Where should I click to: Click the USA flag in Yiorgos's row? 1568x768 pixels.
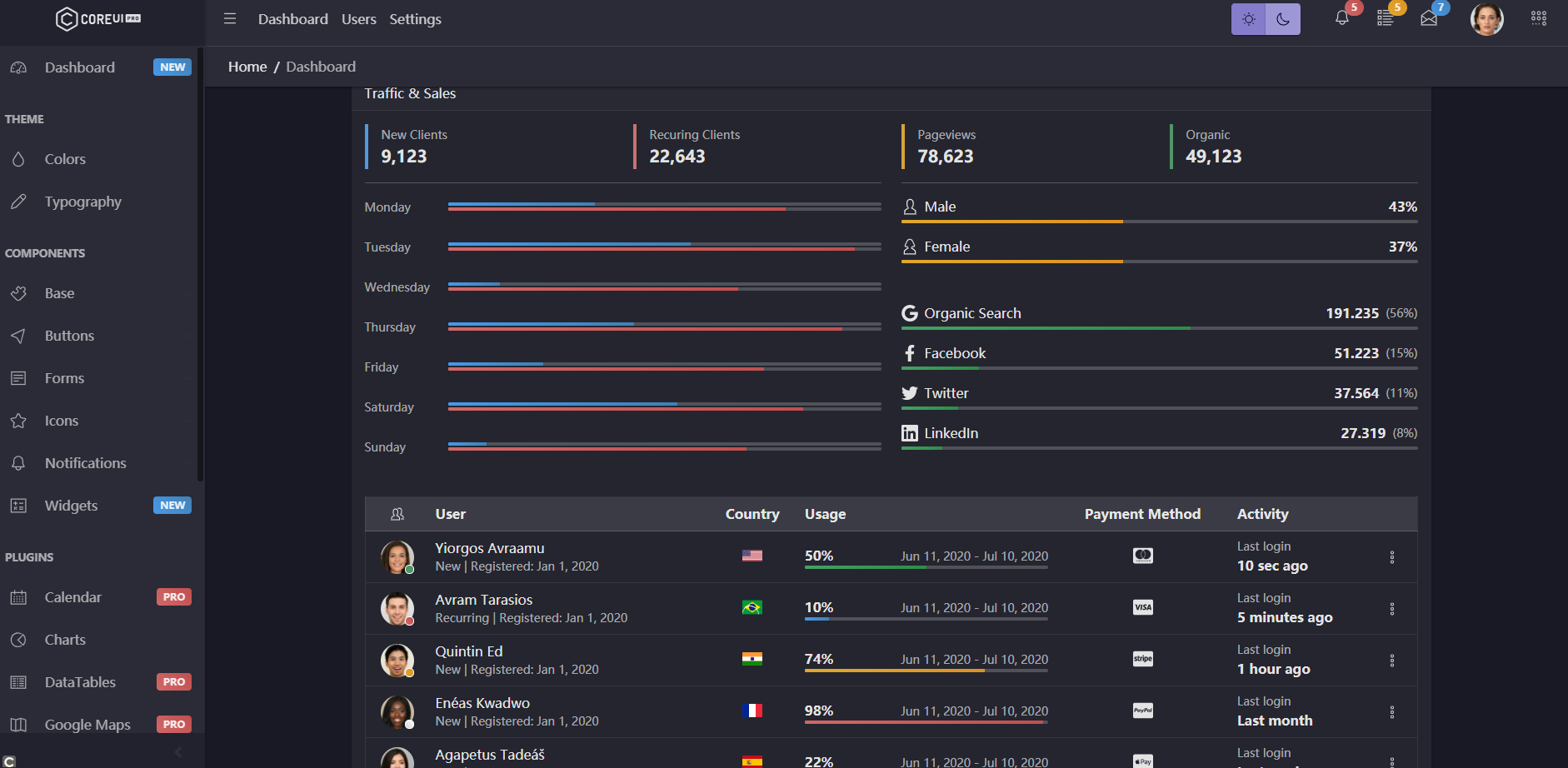[x=752, y=556]
